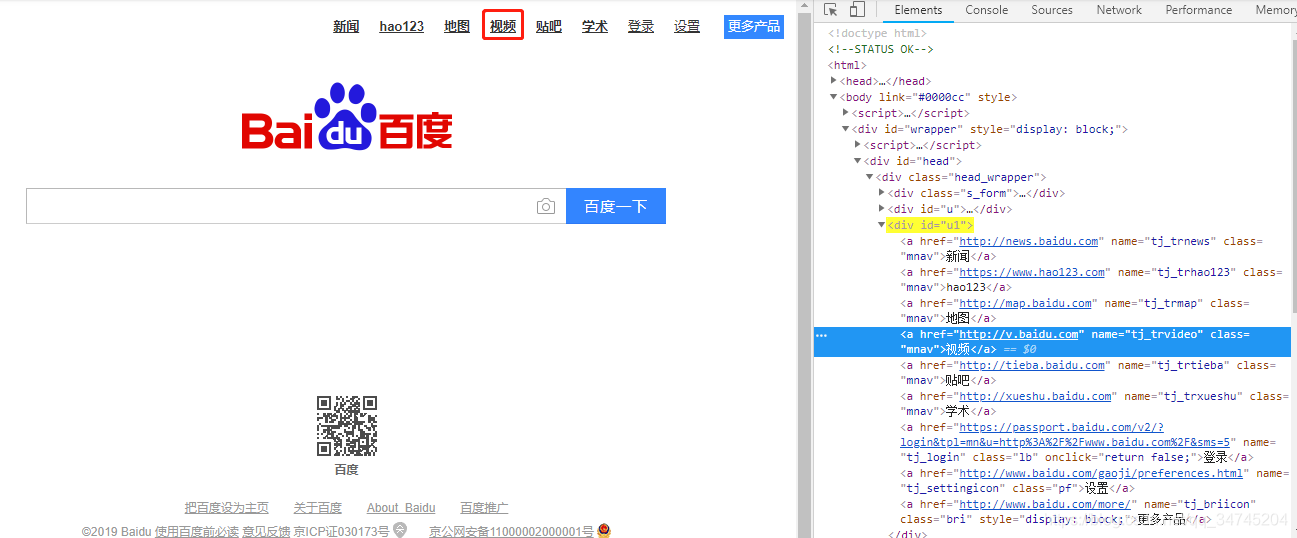Expand the first script node under body
Viewport: 1297px width, 538px height.
click(x=846, y=113)
